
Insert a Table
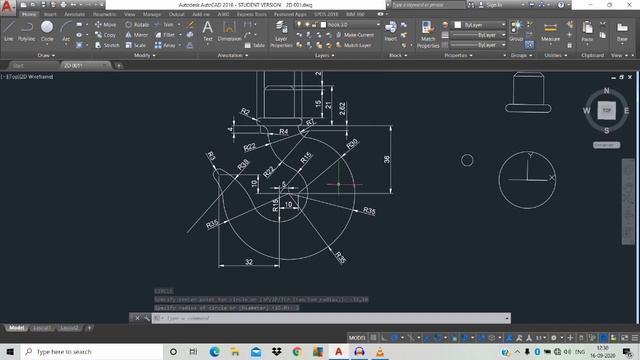point(255,45)
